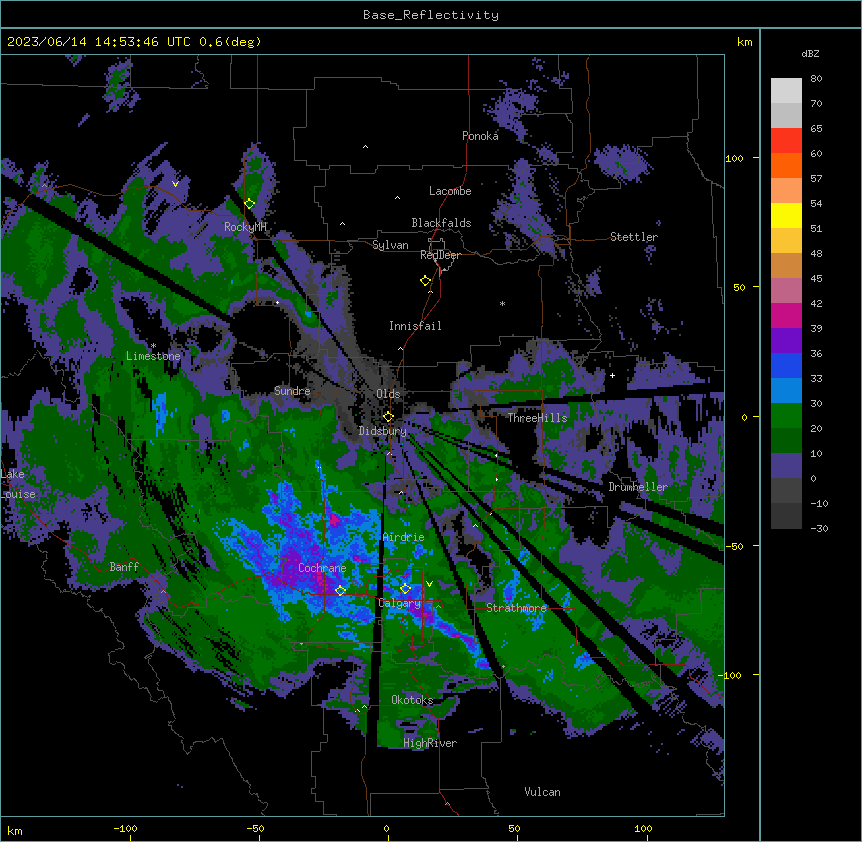Screen dimensions: 862x842
Task: Click the Innisfail town label
Action: click(x=415, y=326)
